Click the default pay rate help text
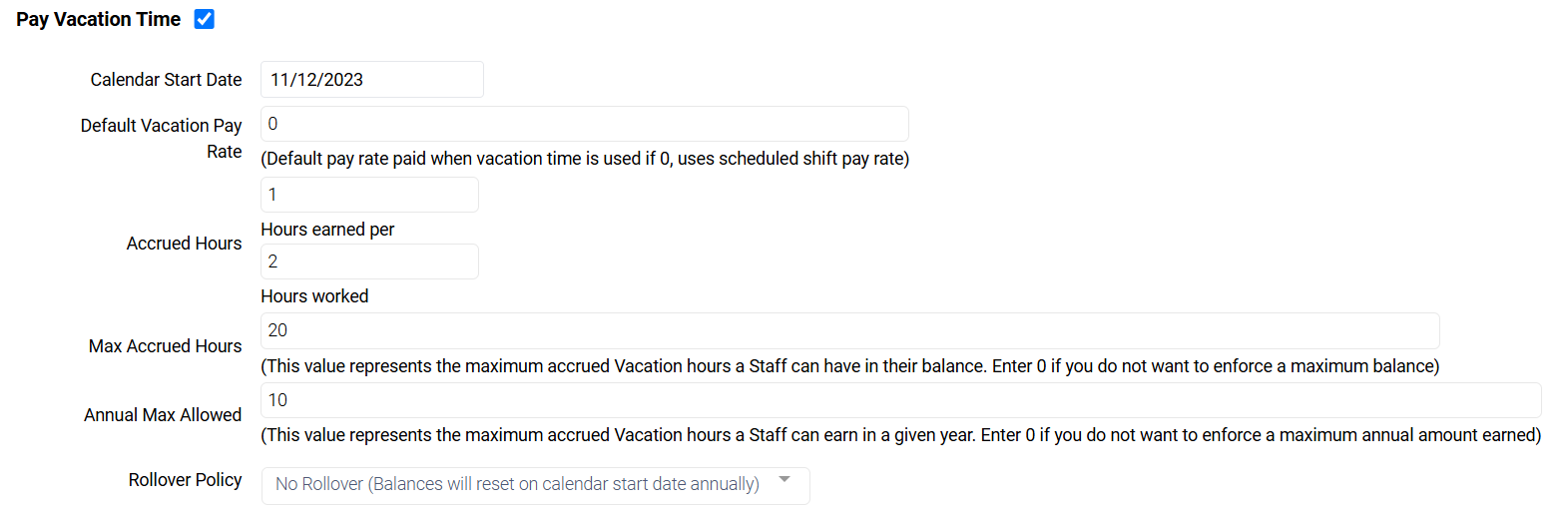The image size is (1568, 519). pos(584,159)
